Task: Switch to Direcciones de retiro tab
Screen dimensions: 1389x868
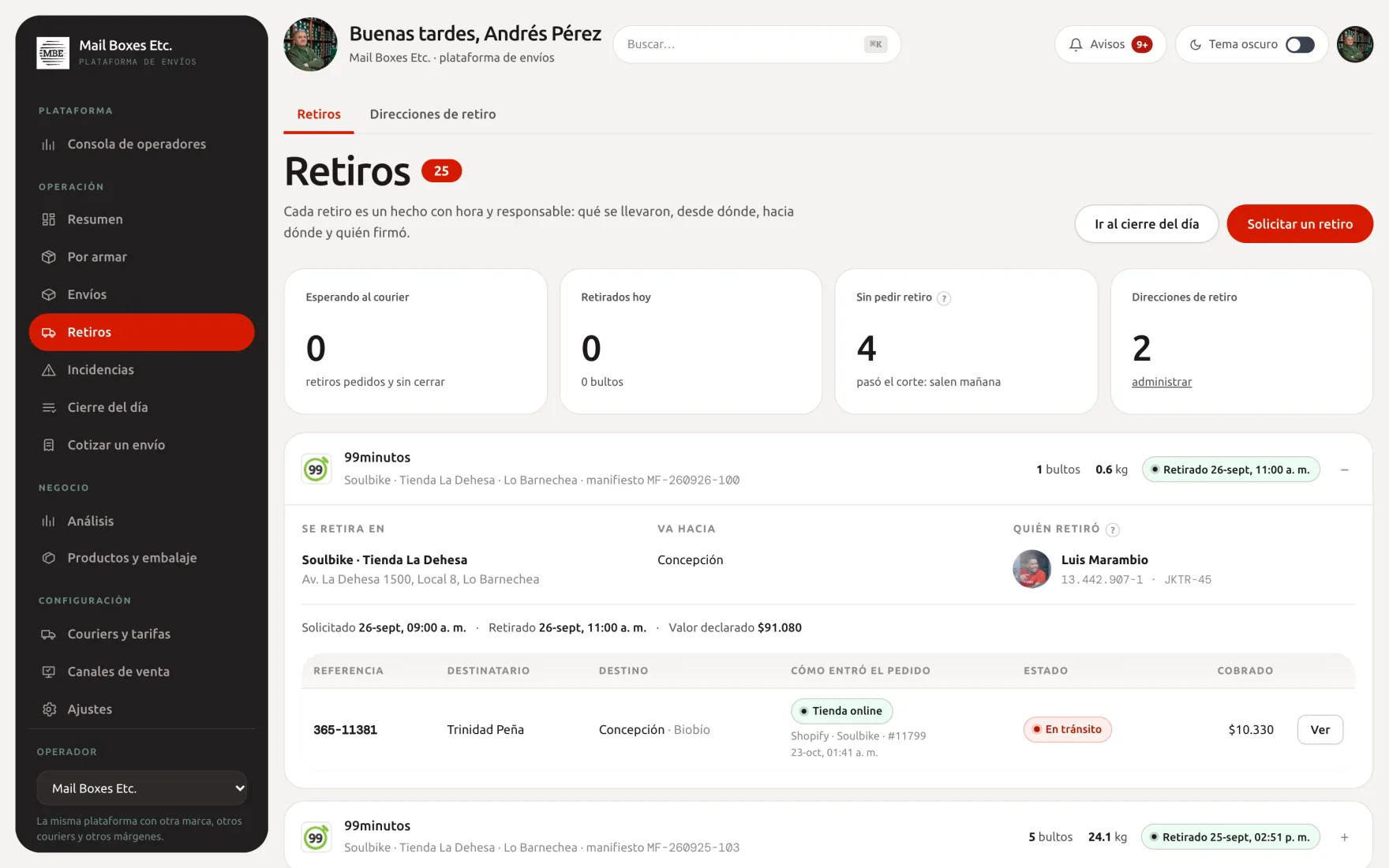Action: pyautogui.click(x=432, y=114)
